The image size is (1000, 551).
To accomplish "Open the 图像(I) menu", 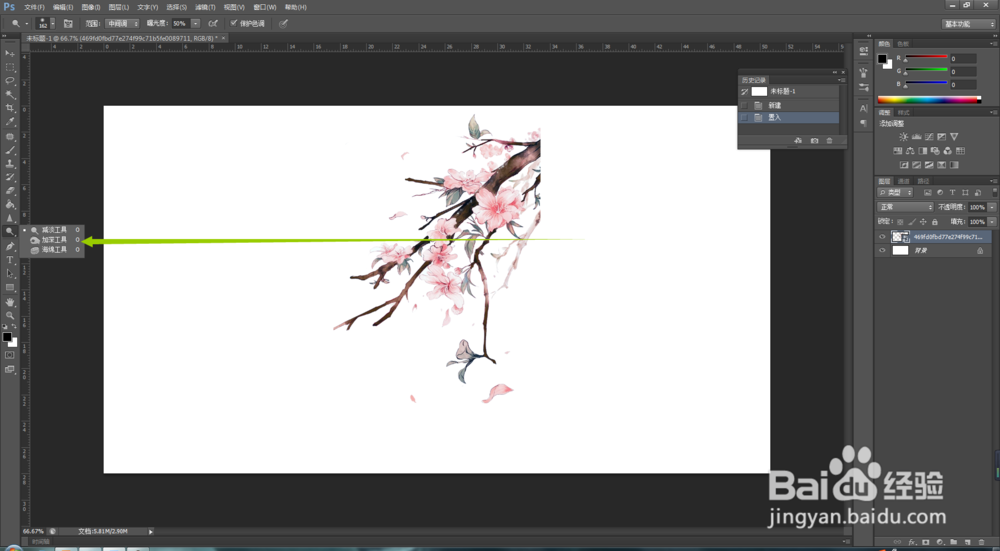I will tap(91, 7).
